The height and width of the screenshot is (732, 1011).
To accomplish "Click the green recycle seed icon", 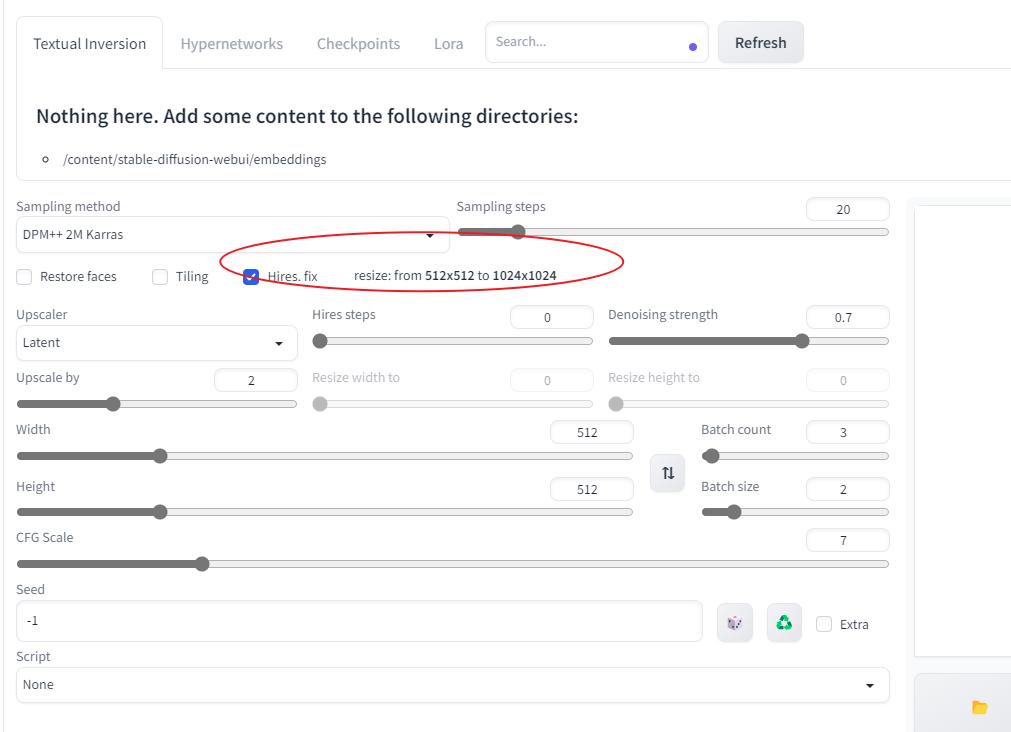I will [784, 623].
